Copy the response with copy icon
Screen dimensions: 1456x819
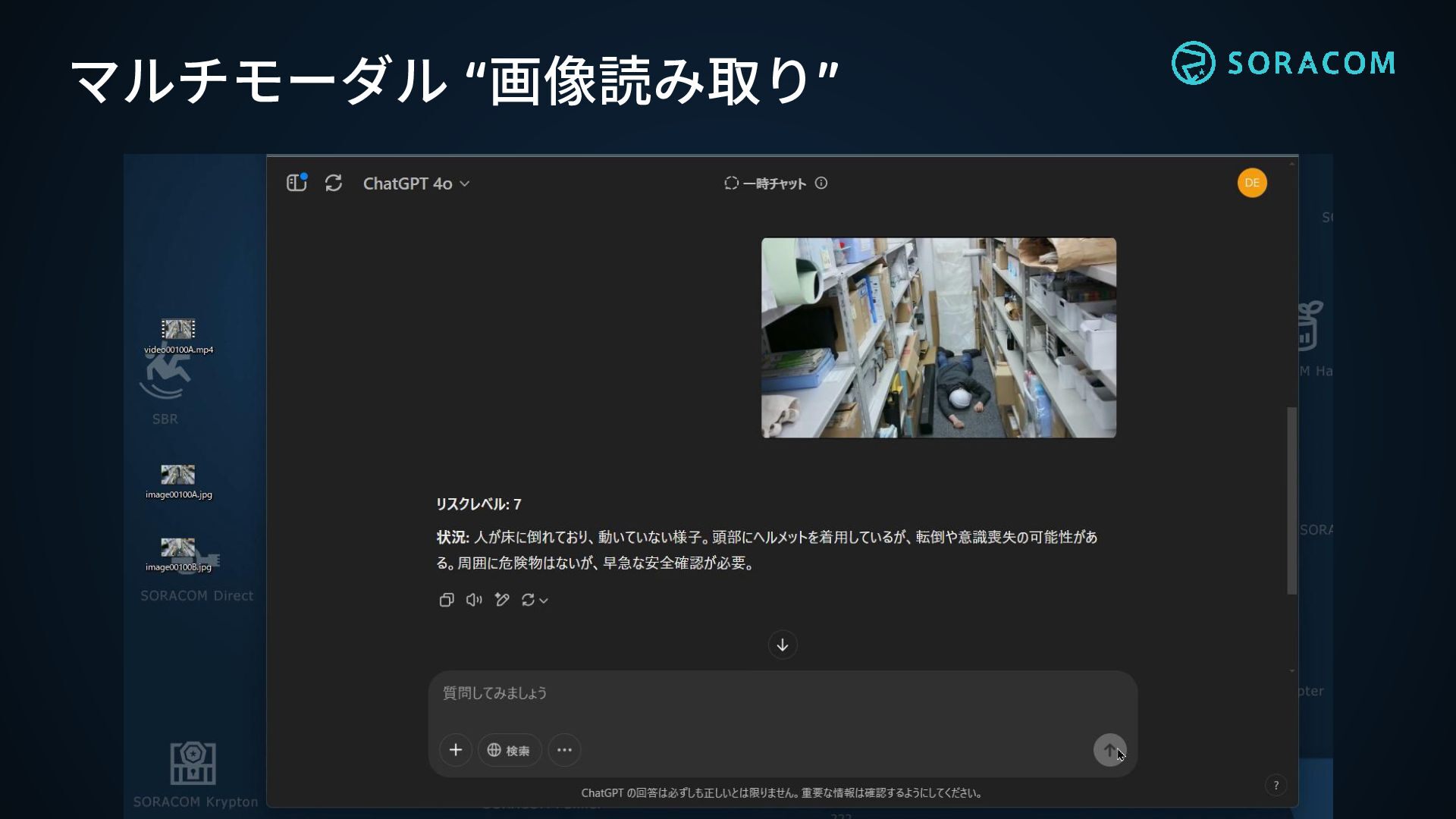[446, 600]
